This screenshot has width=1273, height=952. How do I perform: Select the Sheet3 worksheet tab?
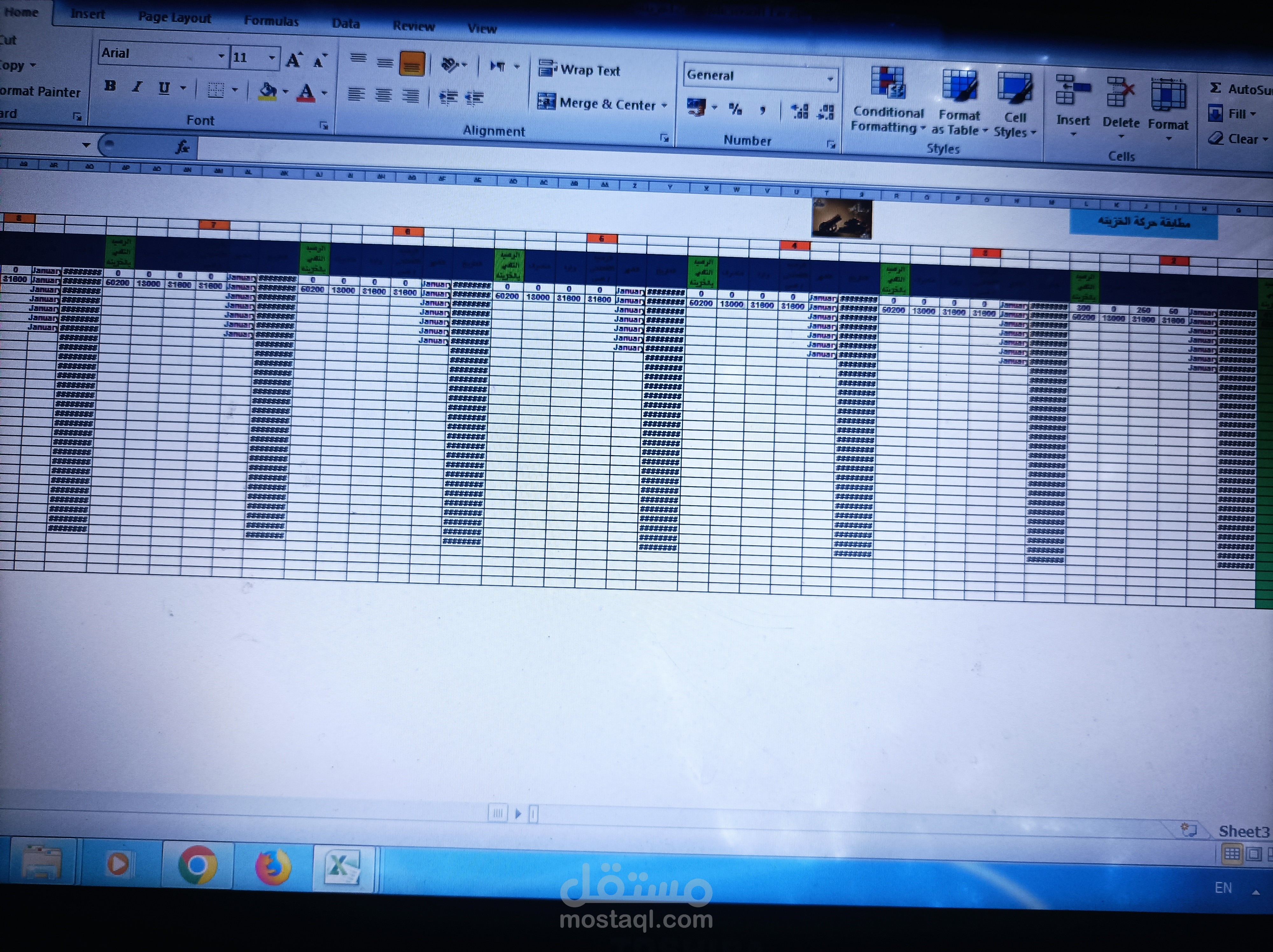(1243, 831)
